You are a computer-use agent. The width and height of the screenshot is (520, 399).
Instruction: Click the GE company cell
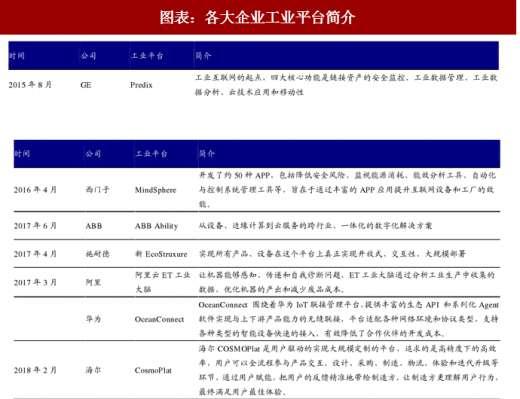(86, 85)
